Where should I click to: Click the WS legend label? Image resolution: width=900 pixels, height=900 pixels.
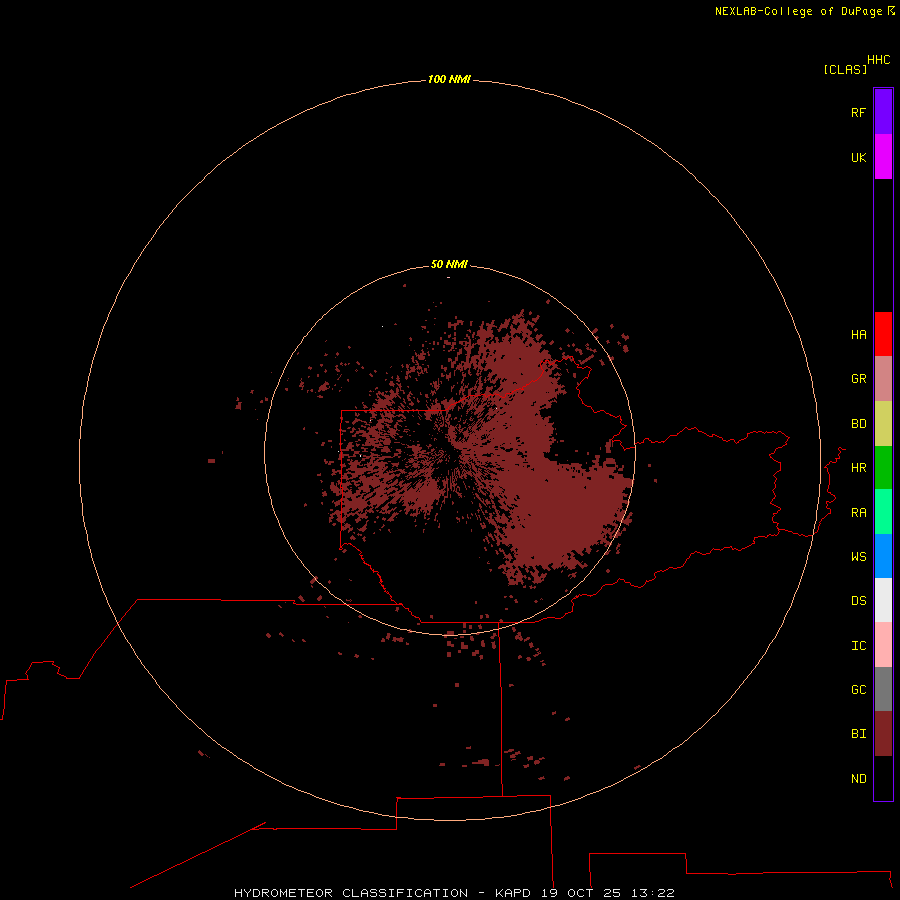tap(858, 556)
